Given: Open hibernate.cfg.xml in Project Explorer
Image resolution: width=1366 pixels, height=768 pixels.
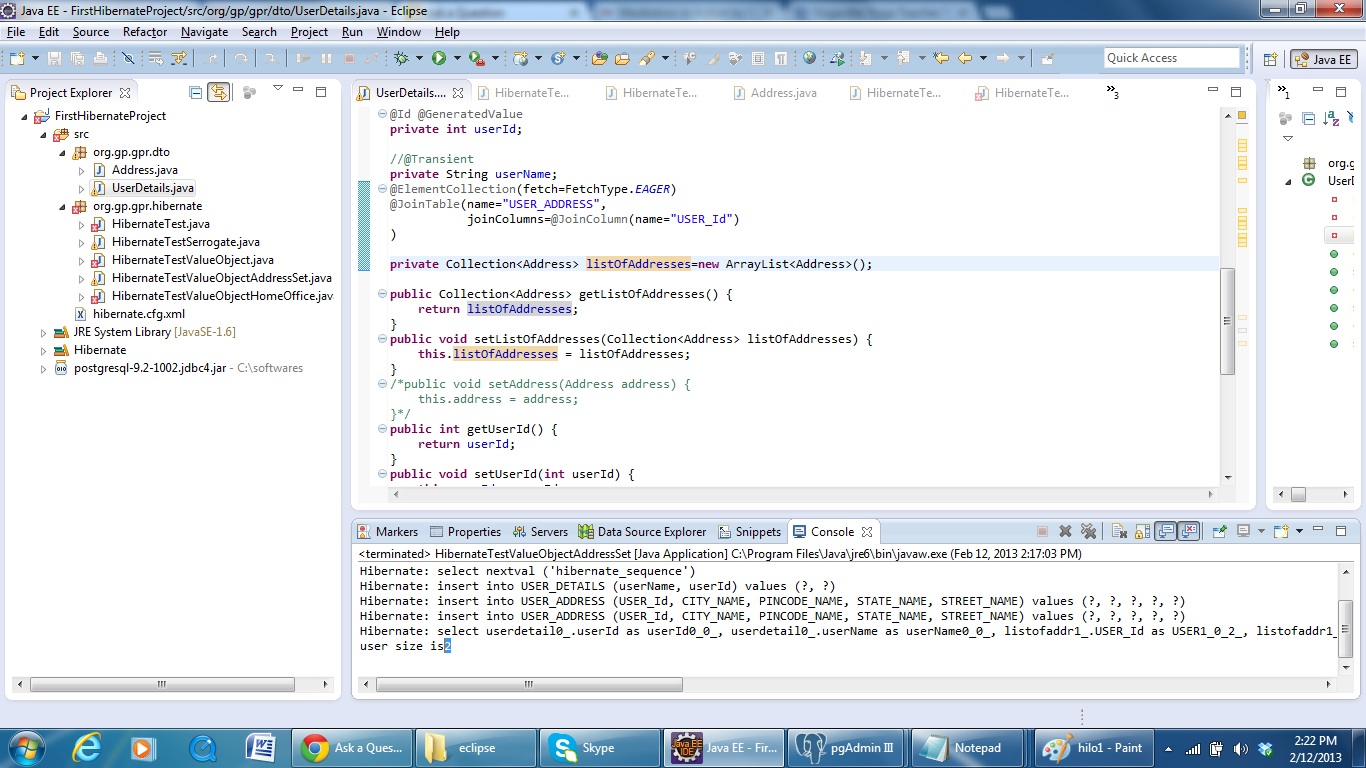Looking at the screenshot, I should tap(138, 314).
